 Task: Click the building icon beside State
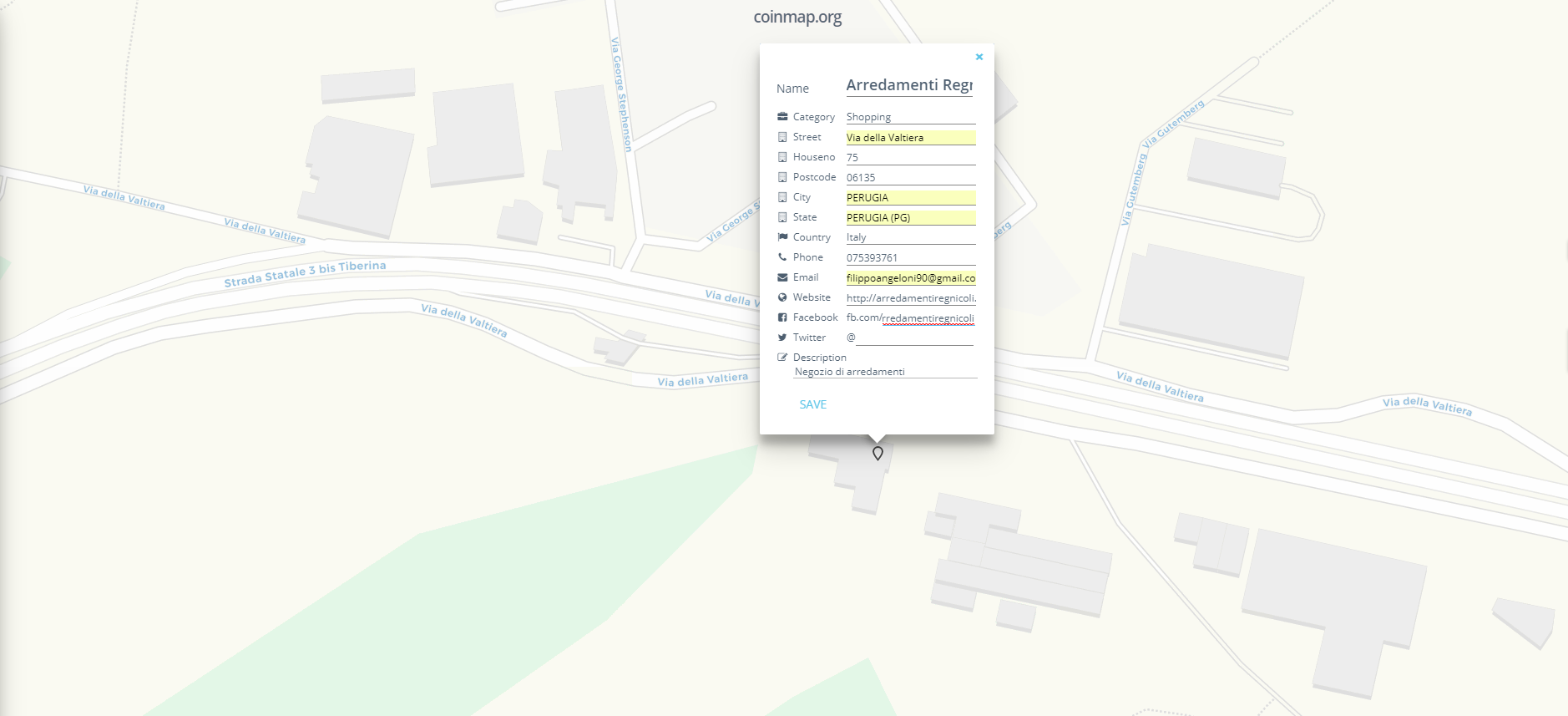pyautogui.click(x=782, y=217)
